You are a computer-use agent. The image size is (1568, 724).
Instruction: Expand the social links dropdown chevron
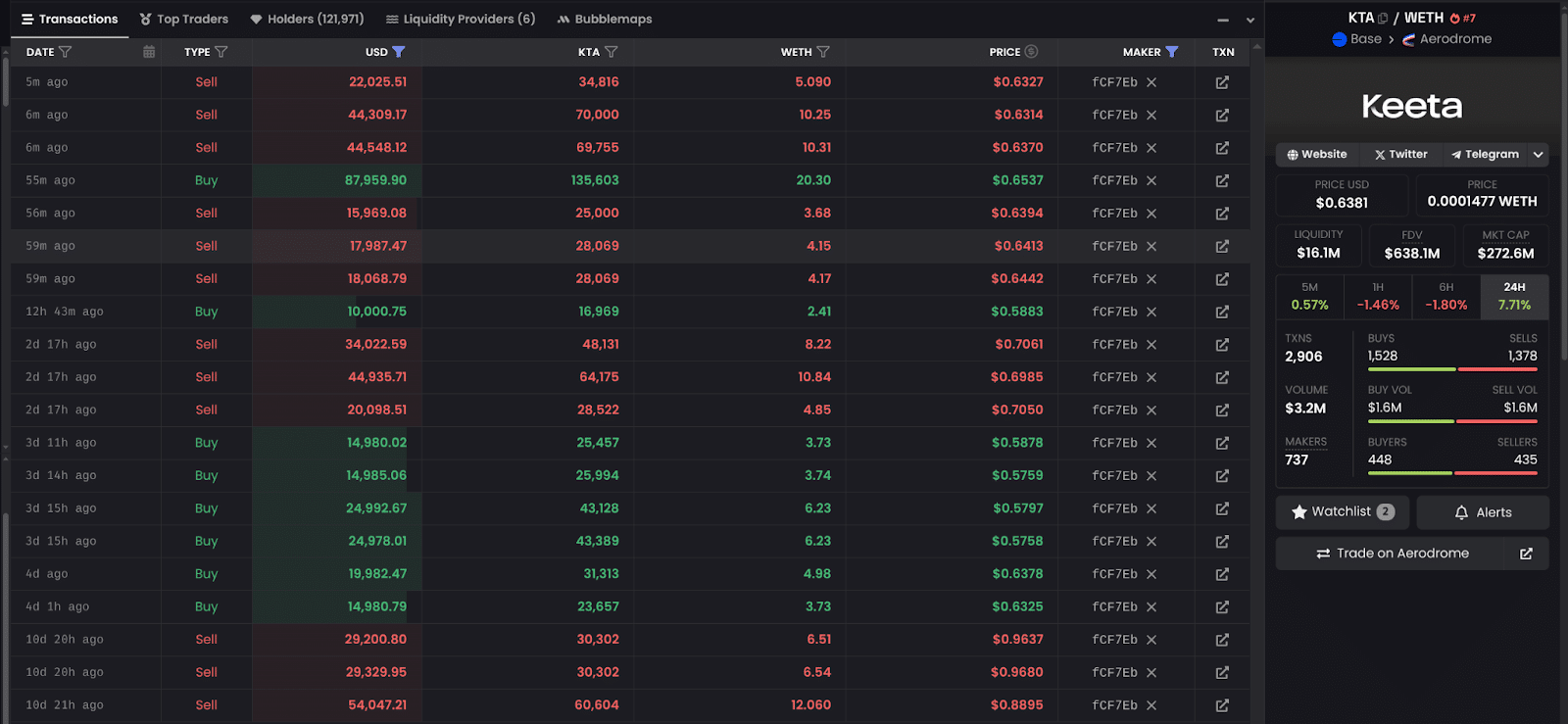coord(1539,155)
